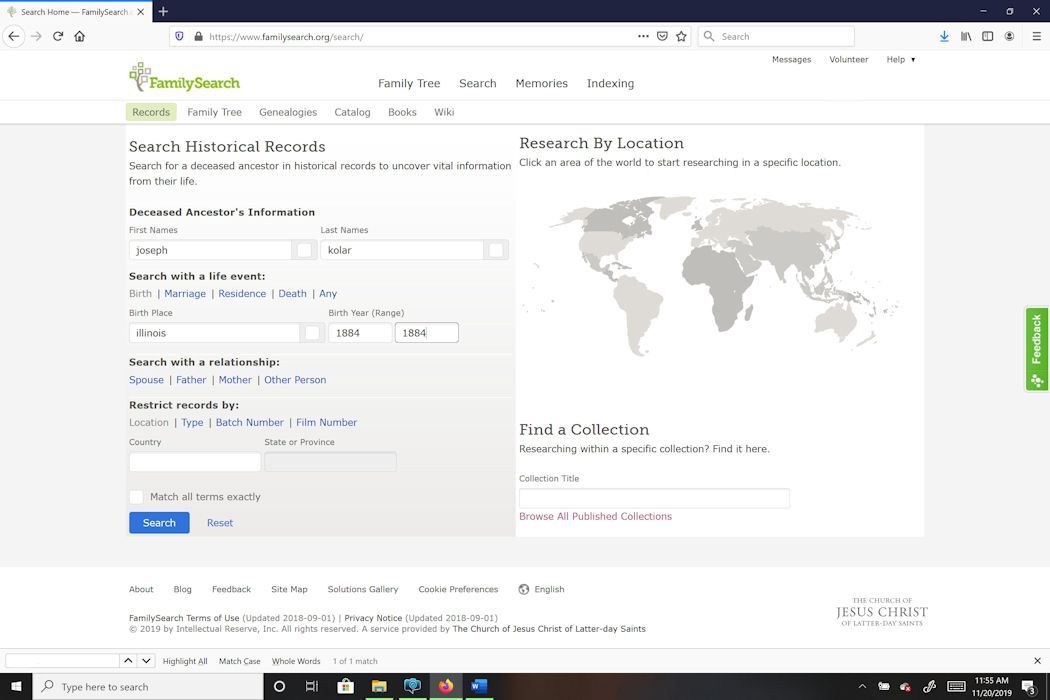
Task: Save page to Pocket icon
Action: tap(662, 36)
